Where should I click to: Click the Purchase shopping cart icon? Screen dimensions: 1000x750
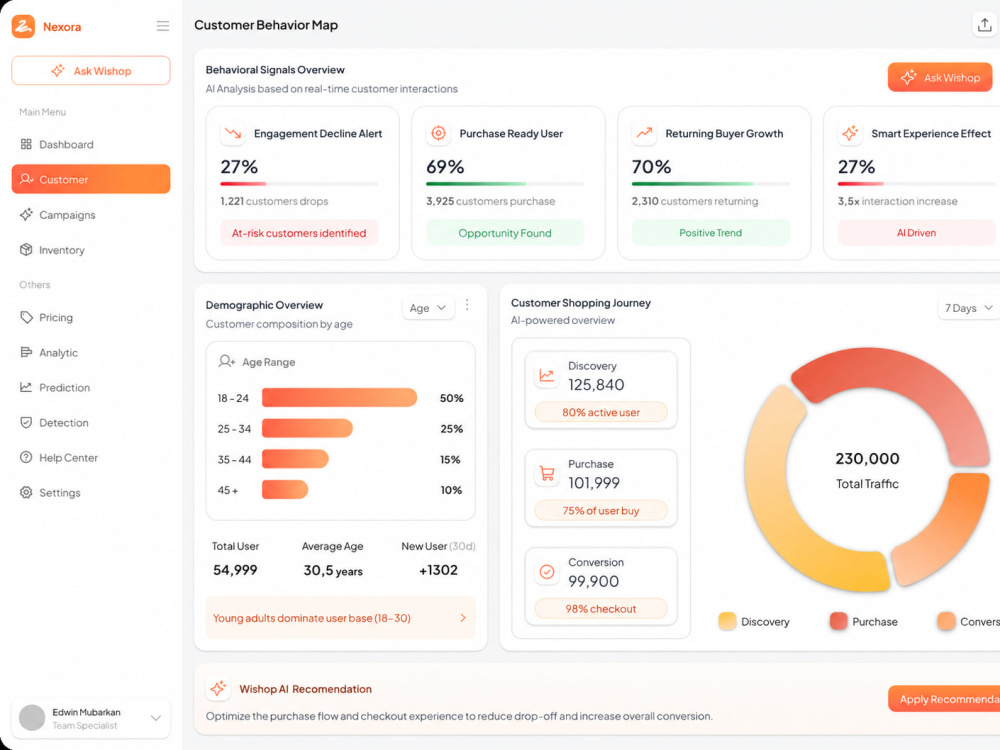pyautogui.click(x=547, y=474)
